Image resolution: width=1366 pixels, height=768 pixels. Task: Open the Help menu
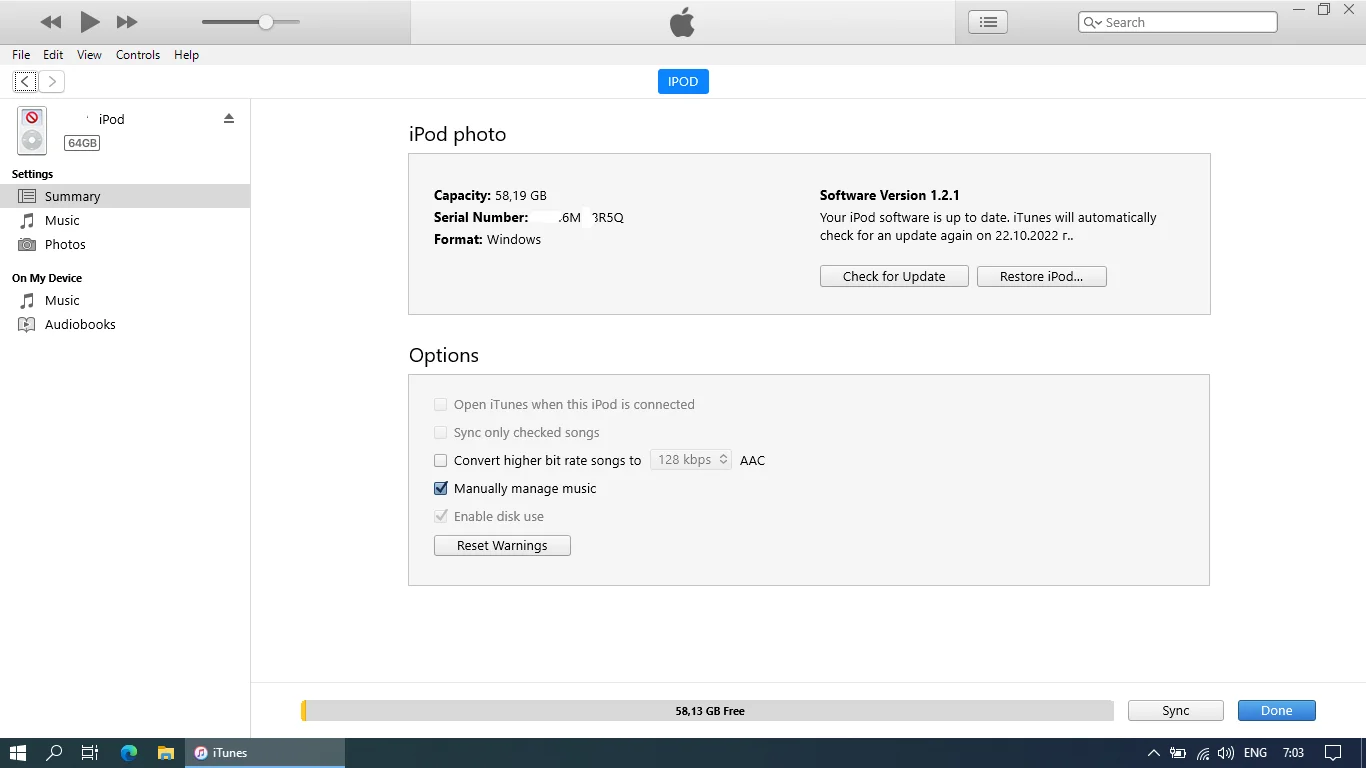(186, 55)
